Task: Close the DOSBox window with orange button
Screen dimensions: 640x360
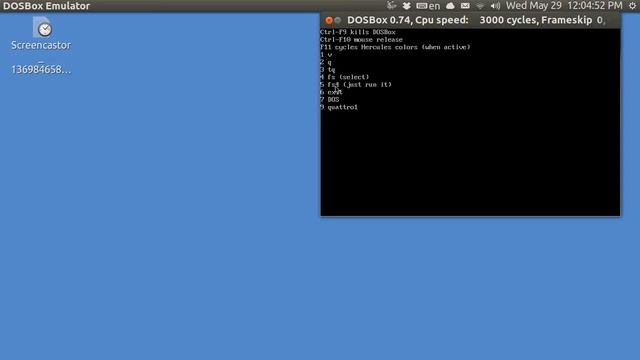Action: 329,20
